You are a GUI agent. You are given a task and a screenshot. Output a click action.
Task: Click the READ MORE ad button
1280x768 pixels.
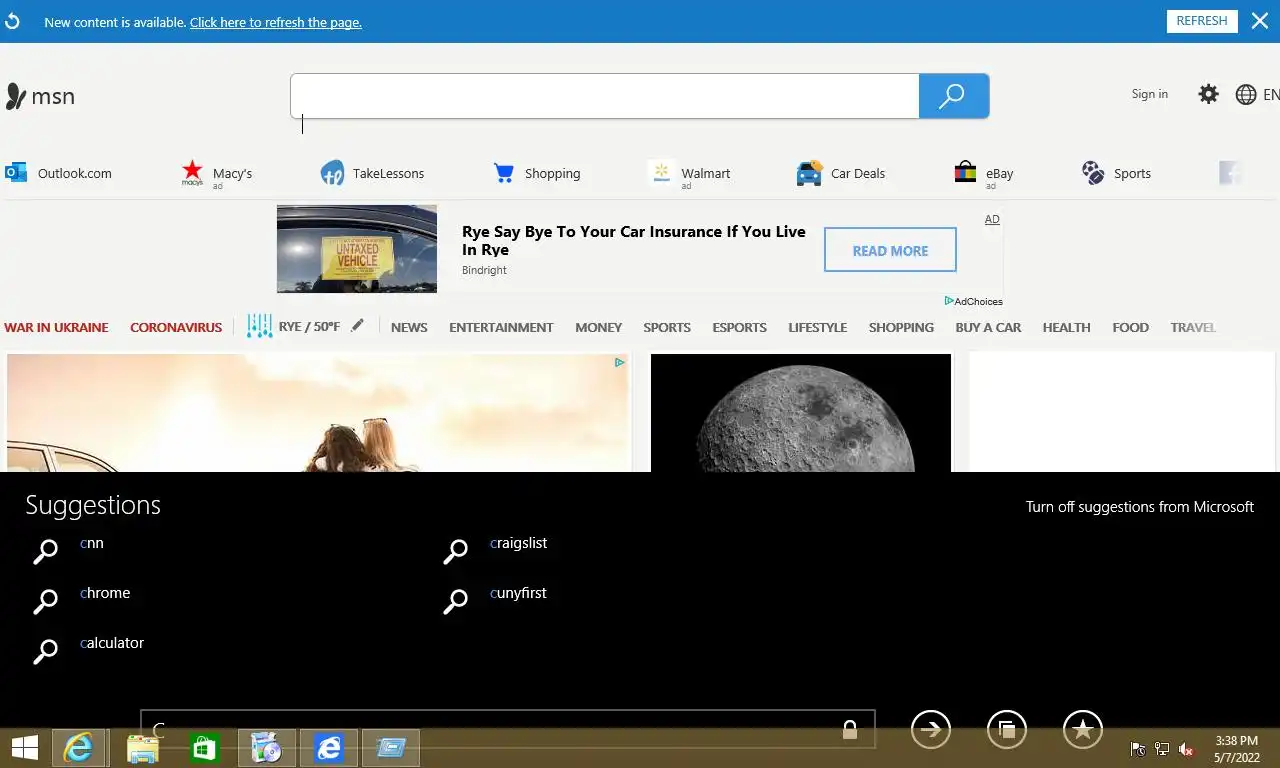(x=890, y=250)
